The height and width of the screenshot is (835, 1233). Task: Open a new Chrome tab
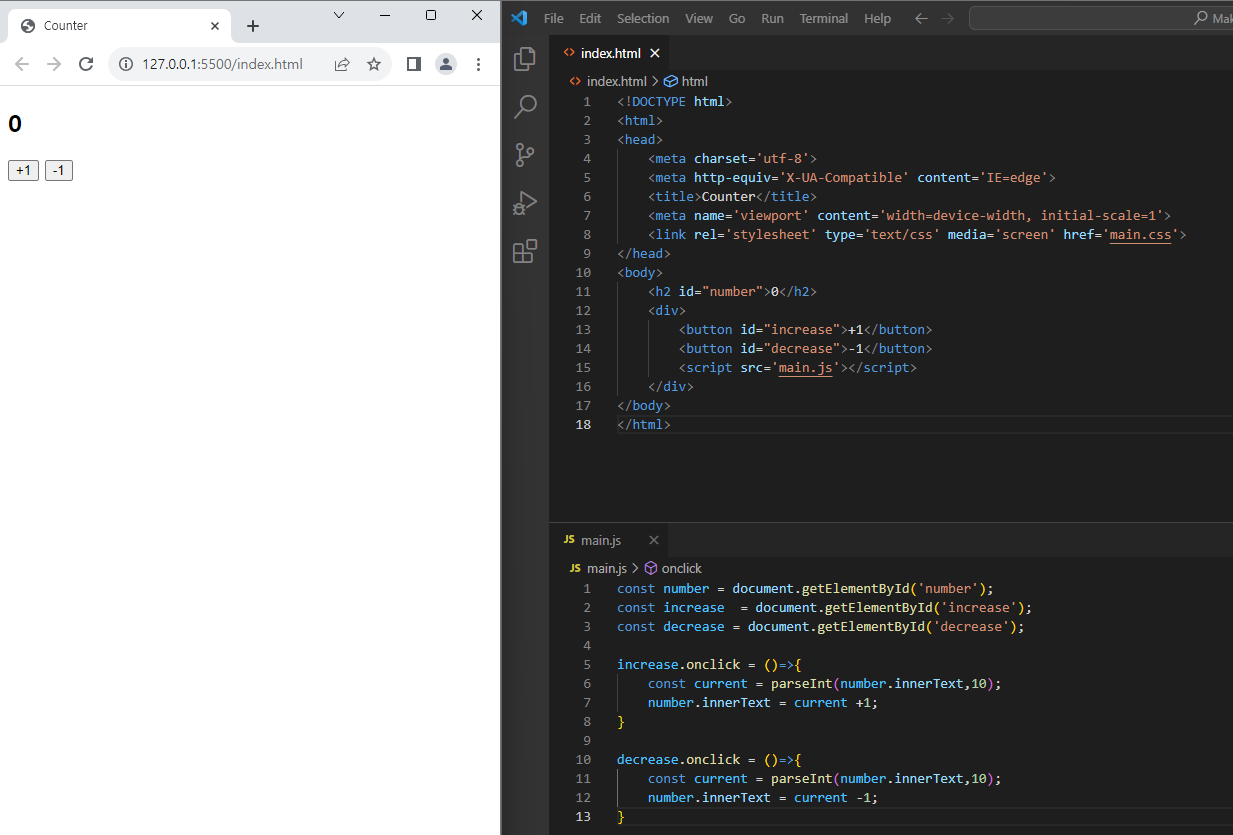(x=253, y=26)
